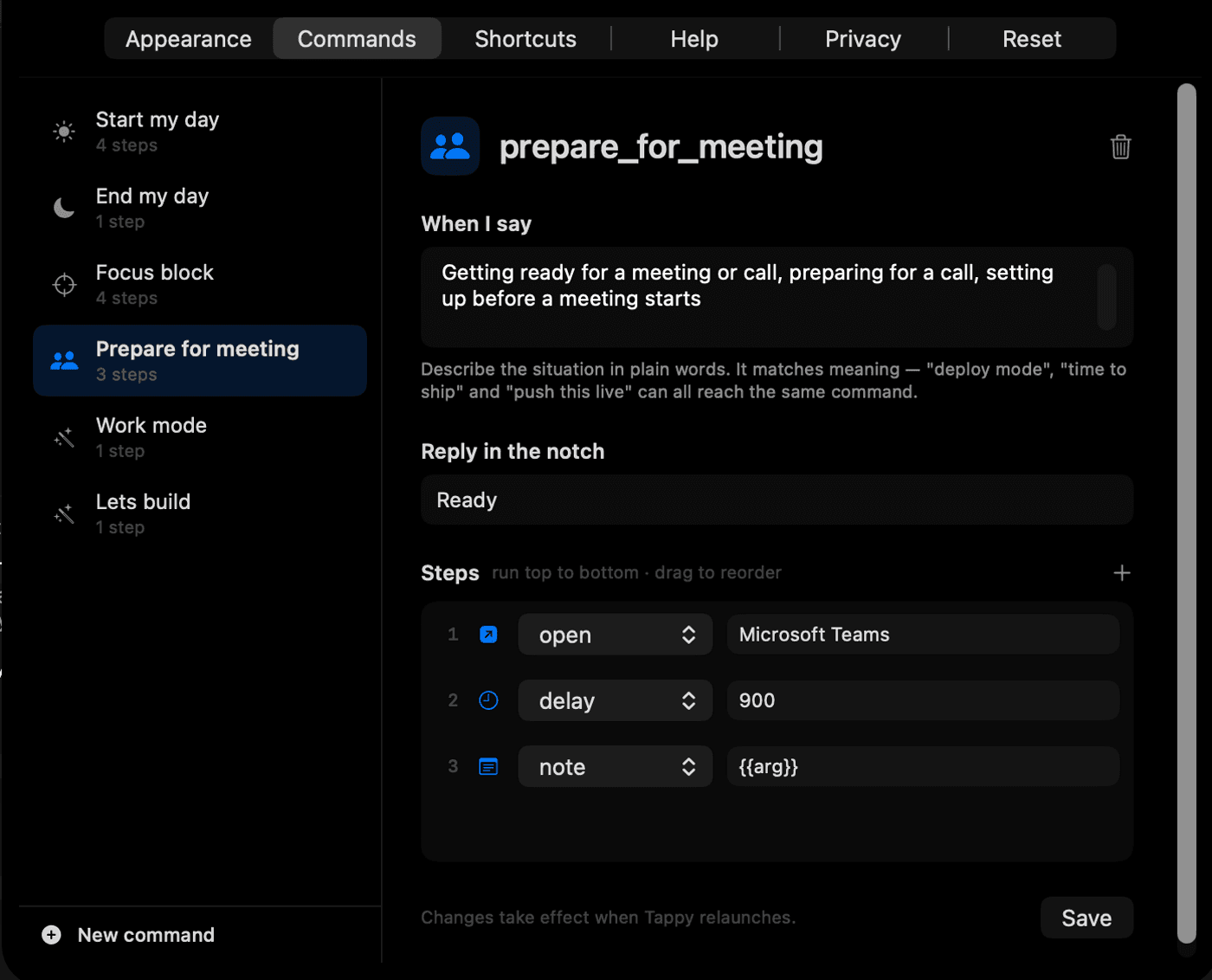Create a New command
This screenshot has height=980, width=1212.
(128, 935)
